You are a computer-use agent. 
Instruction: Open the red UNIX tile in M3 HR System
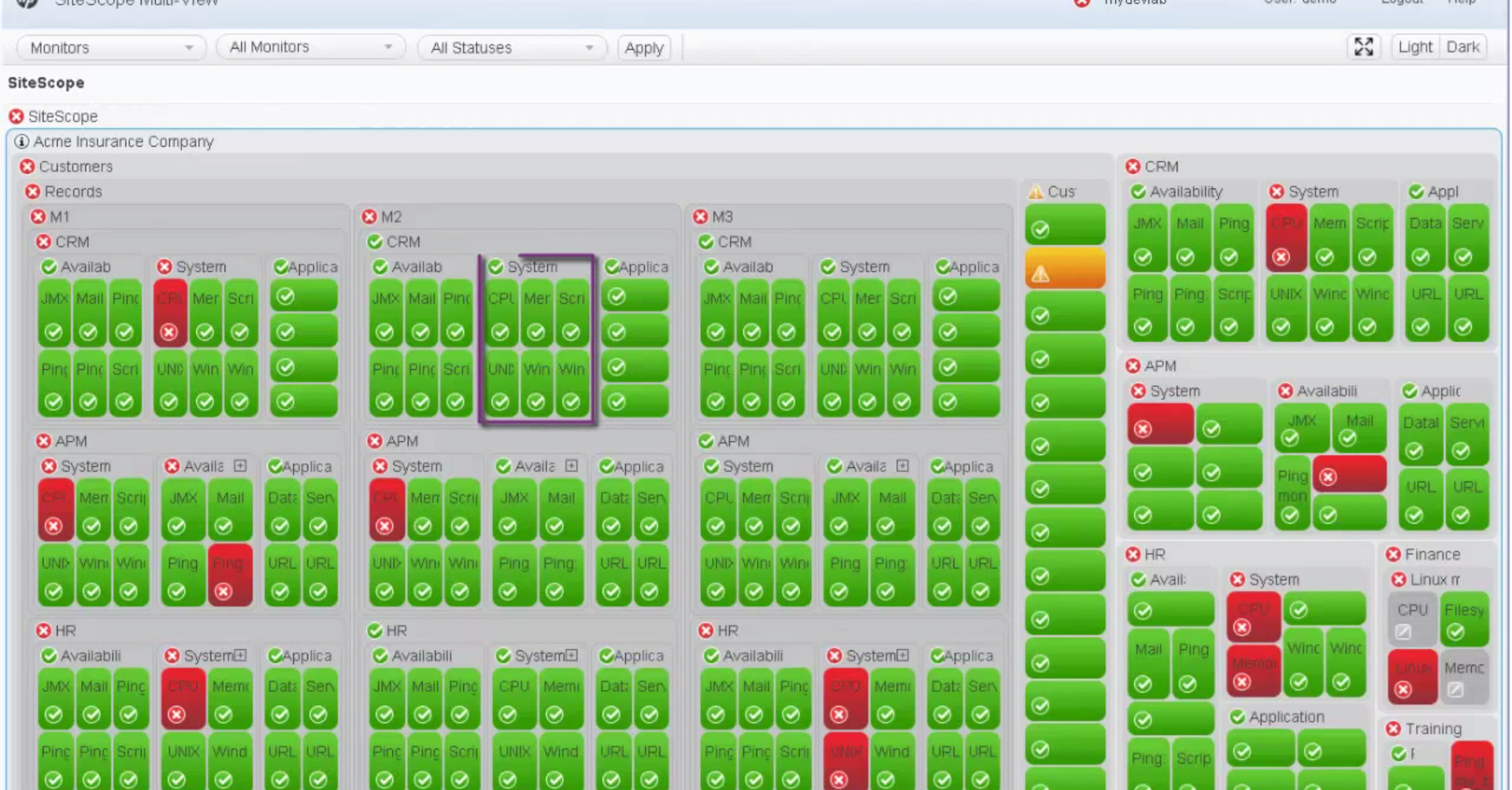tap(846, 762)
